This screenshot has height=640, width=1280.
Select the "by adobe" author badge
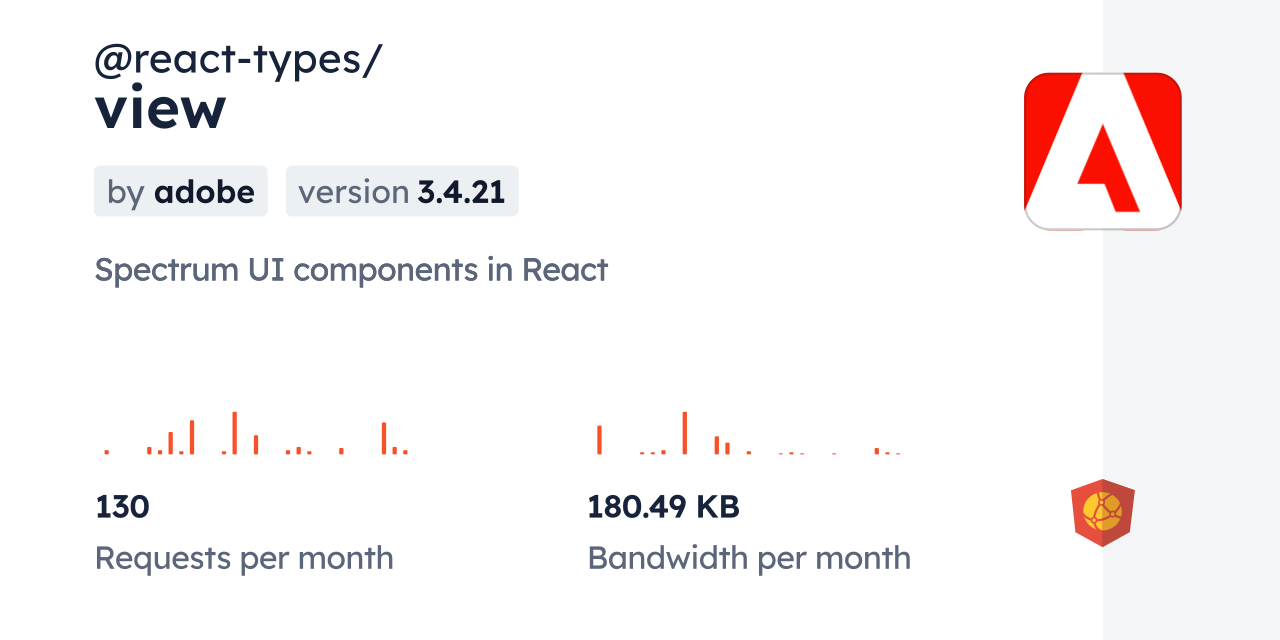tap(181, 191)
